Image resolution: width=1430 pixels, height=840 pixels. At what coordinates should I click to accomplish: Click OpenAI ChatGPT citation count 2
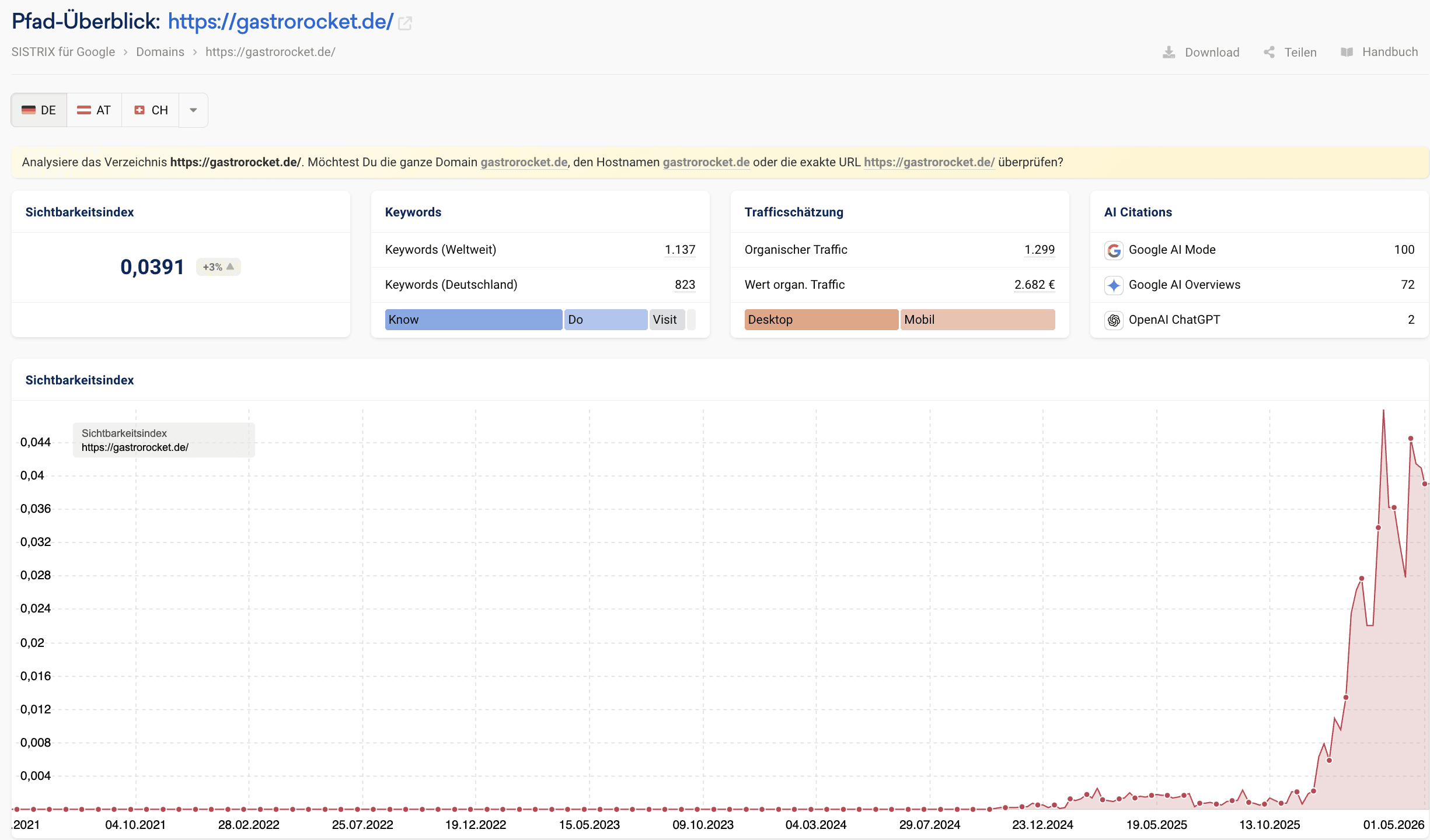[x=1411, y=320]
